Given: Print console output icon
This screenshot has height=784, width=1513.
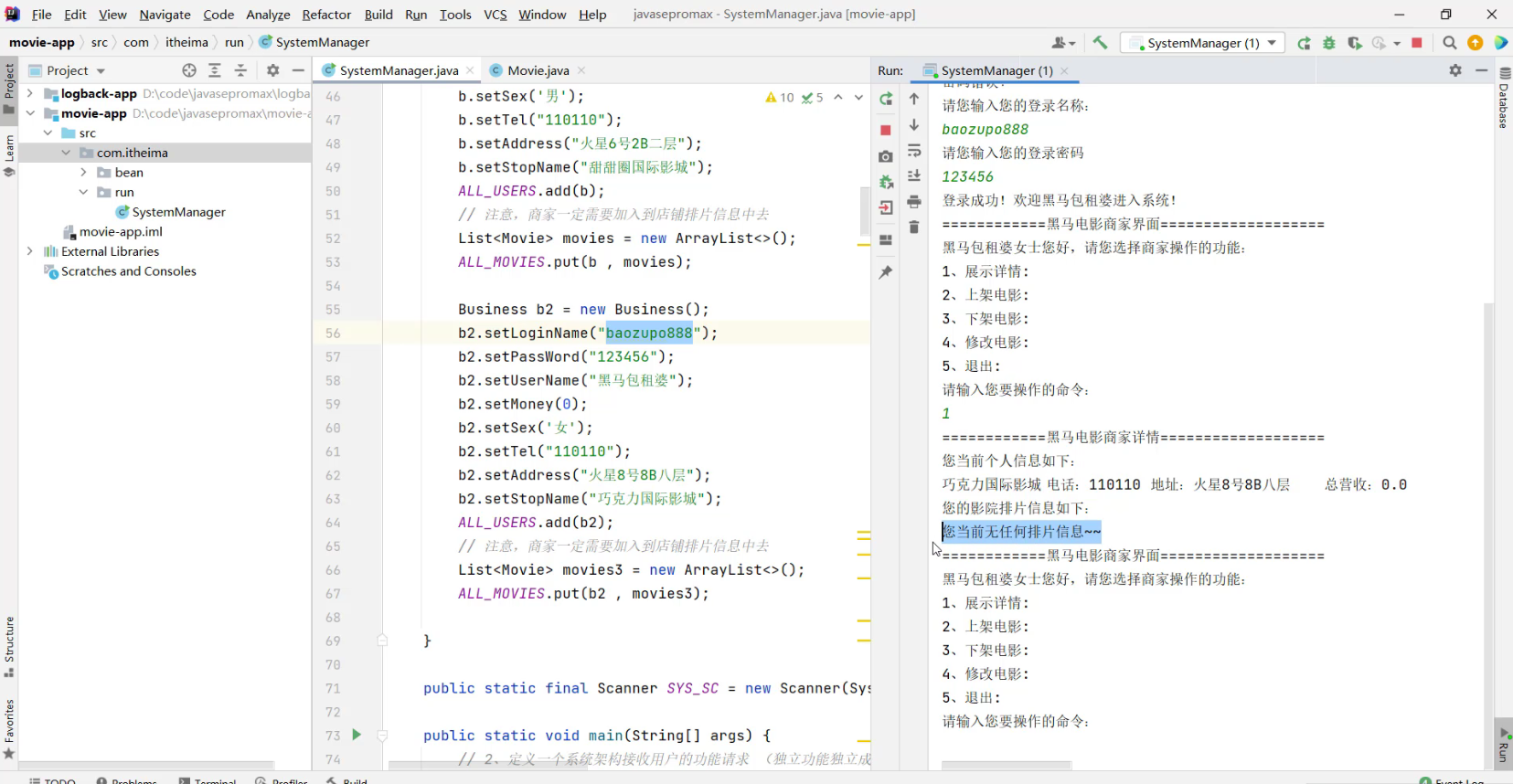Looking at the screenshot, I should point(914,201).
